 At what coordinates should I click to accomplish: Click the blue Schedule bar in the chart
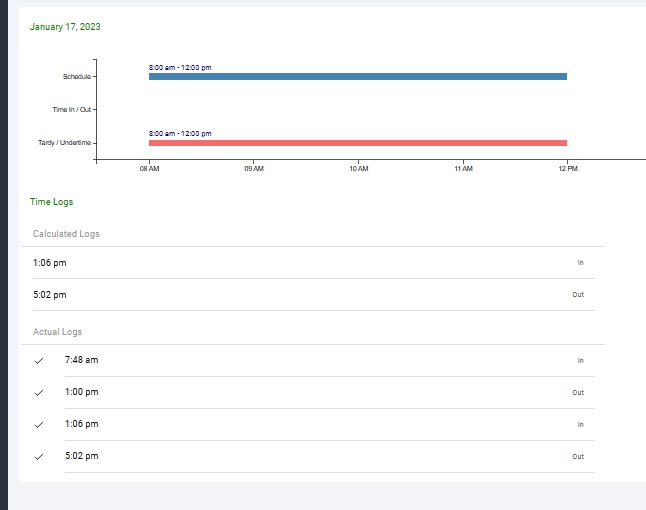(x=357, y=76)
